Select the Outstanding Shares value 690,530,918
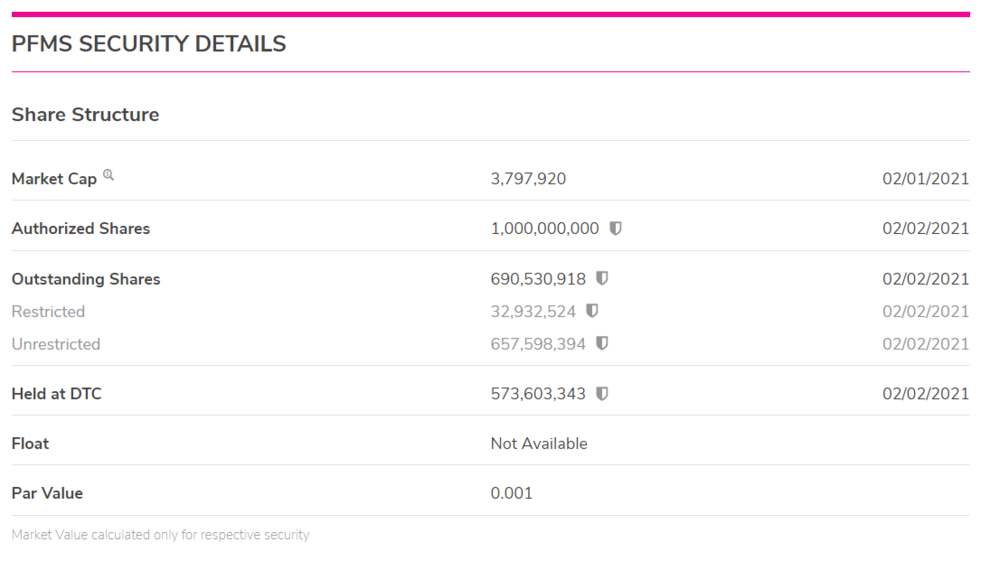Image resolution: width=1000 pixels, height=561 pixels. coord(538,279)
